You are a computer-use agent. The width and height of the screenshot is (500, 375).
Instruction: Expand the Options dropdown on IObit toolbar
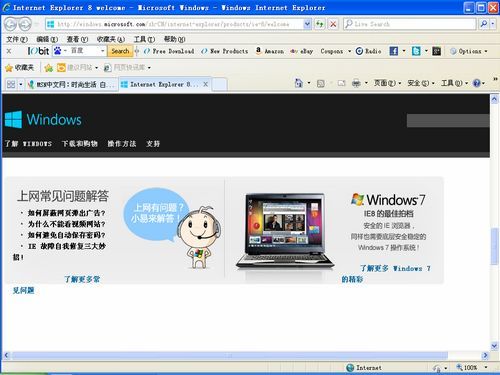pyautogui.click(x=486, y=51)
